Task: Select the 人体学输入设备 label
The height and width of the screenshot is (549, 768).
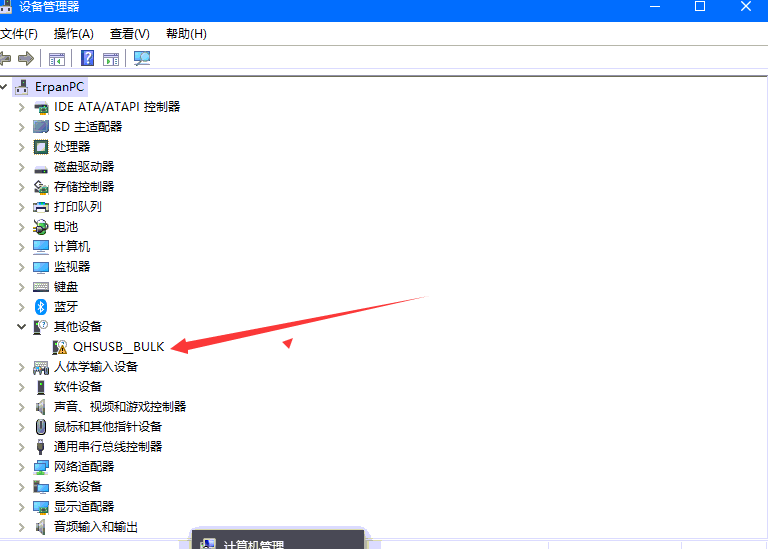Action: 96,367
